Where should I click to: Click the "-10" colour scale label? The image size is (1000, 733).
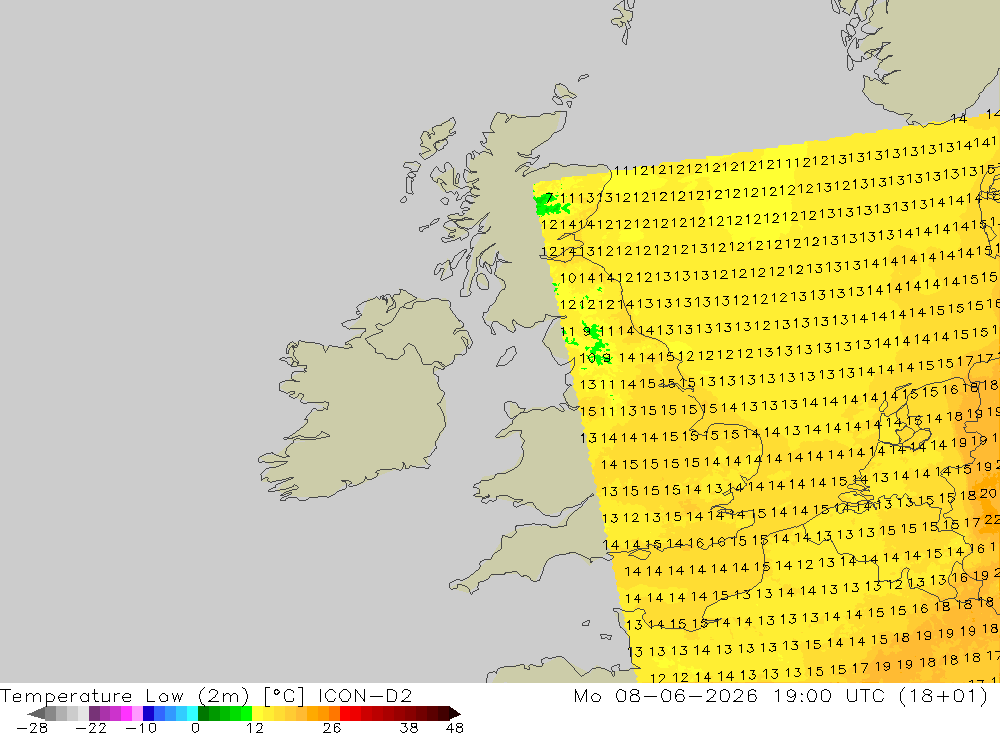click(140, 727)
